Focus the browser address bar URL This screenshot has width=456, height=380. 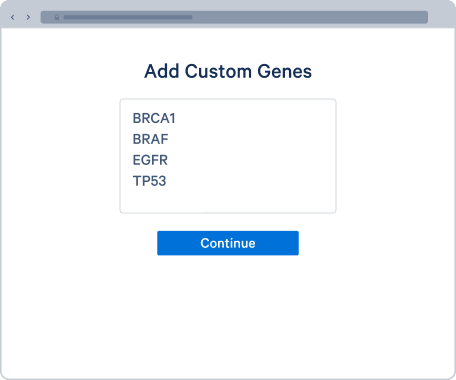[128, 17]
